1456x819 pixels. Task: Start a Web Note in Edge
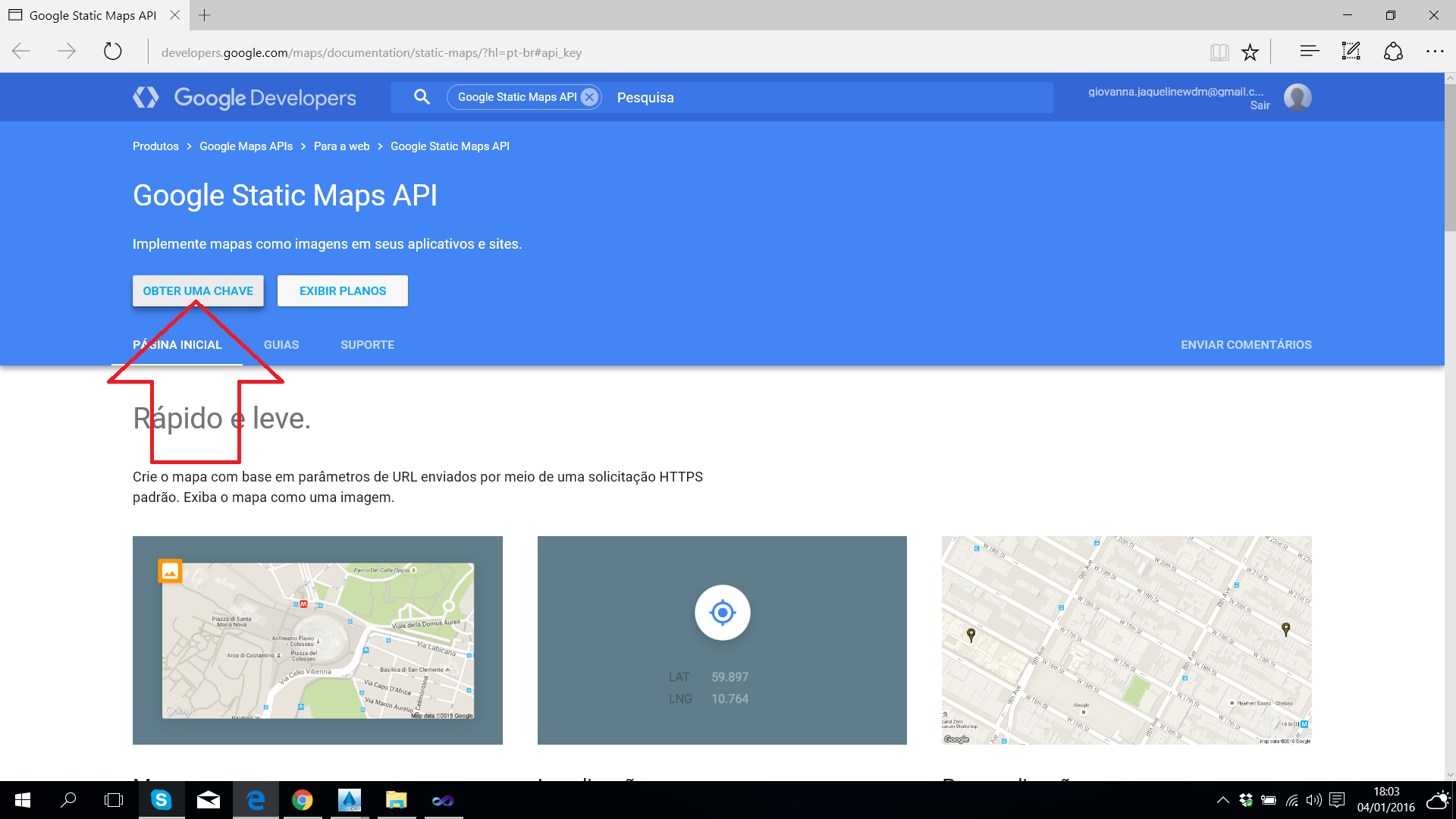pos(1351,52)
